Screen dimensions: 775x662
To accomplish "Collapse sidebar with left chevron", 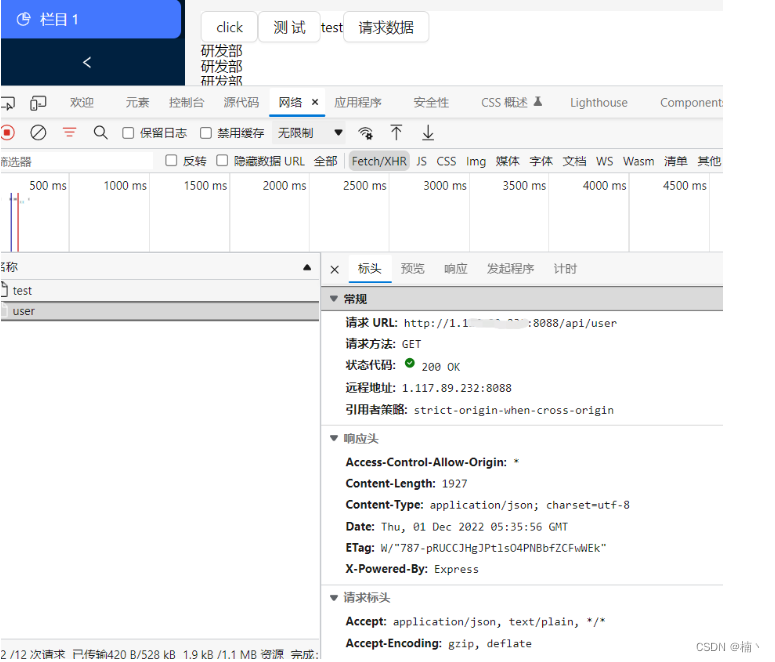I will tap(87, 62).
